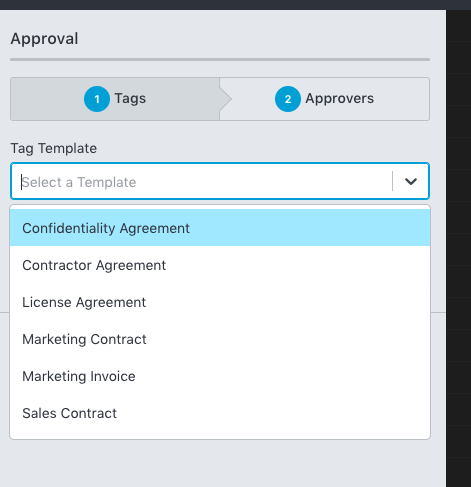Click the Tags step label text

click(130, 99)
